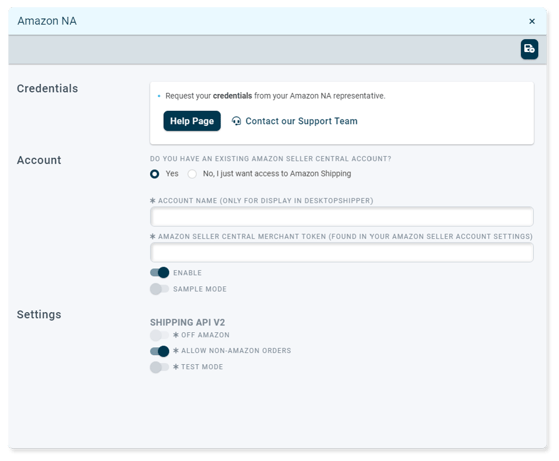The width and height of the screenshot is (559, 461).
Task: Close the Amazon NA dialog
Action: pos(532,21)
